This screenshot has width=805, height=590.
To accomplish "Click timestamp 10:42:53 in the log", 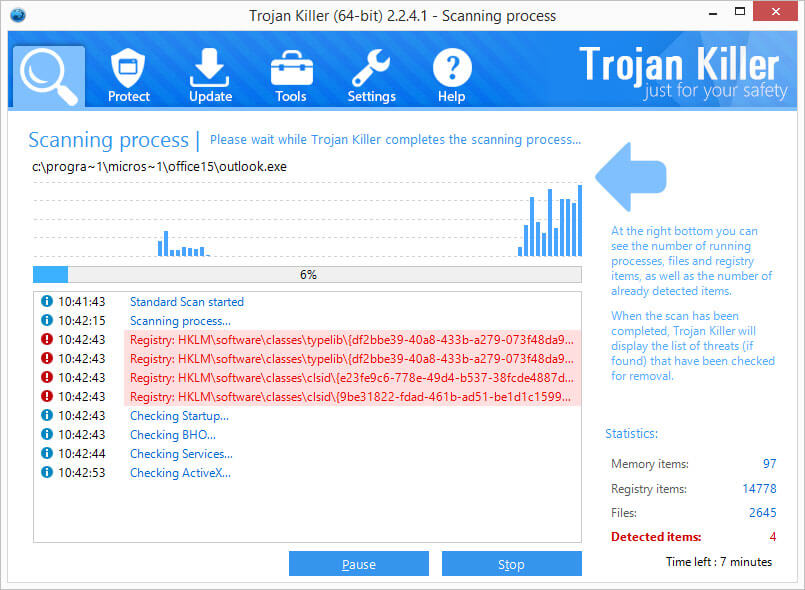I will coord(82,472).
